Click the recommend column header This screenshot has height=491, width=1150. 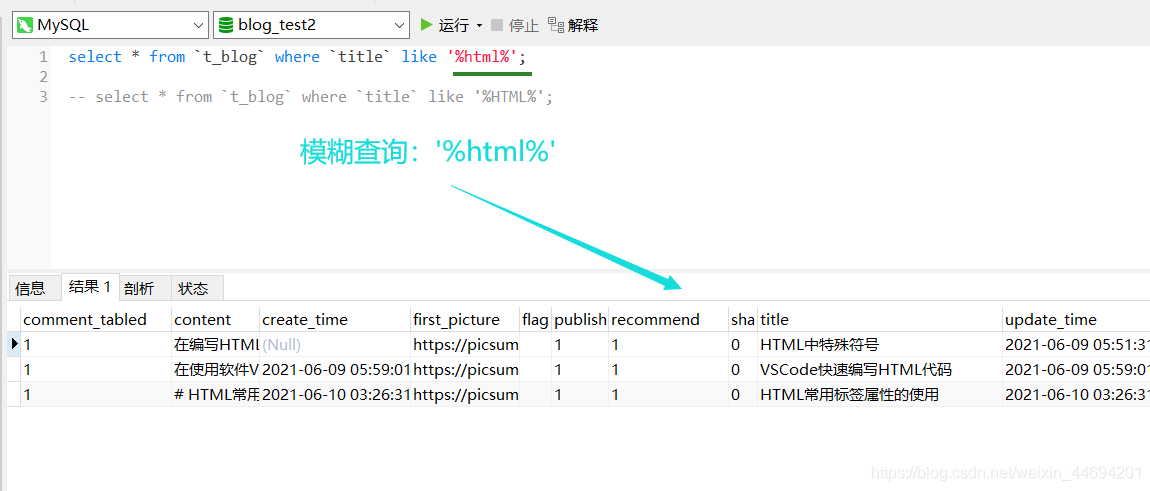[668, 319]
